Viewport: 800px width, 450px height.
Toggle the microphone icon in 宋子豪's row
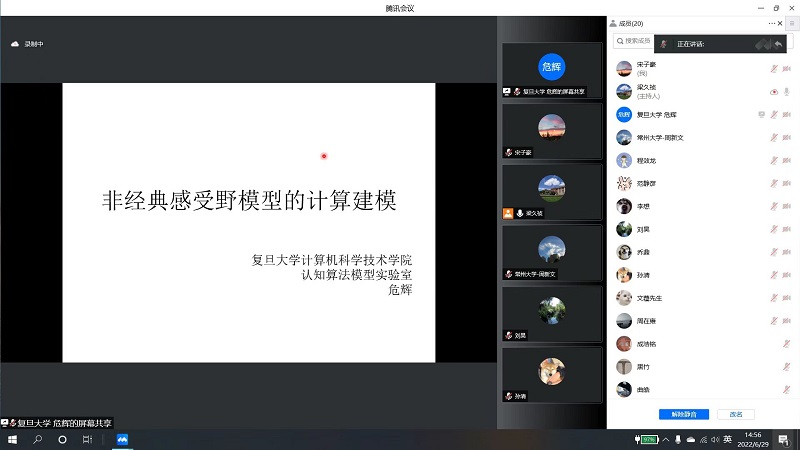tap(774, 69)
